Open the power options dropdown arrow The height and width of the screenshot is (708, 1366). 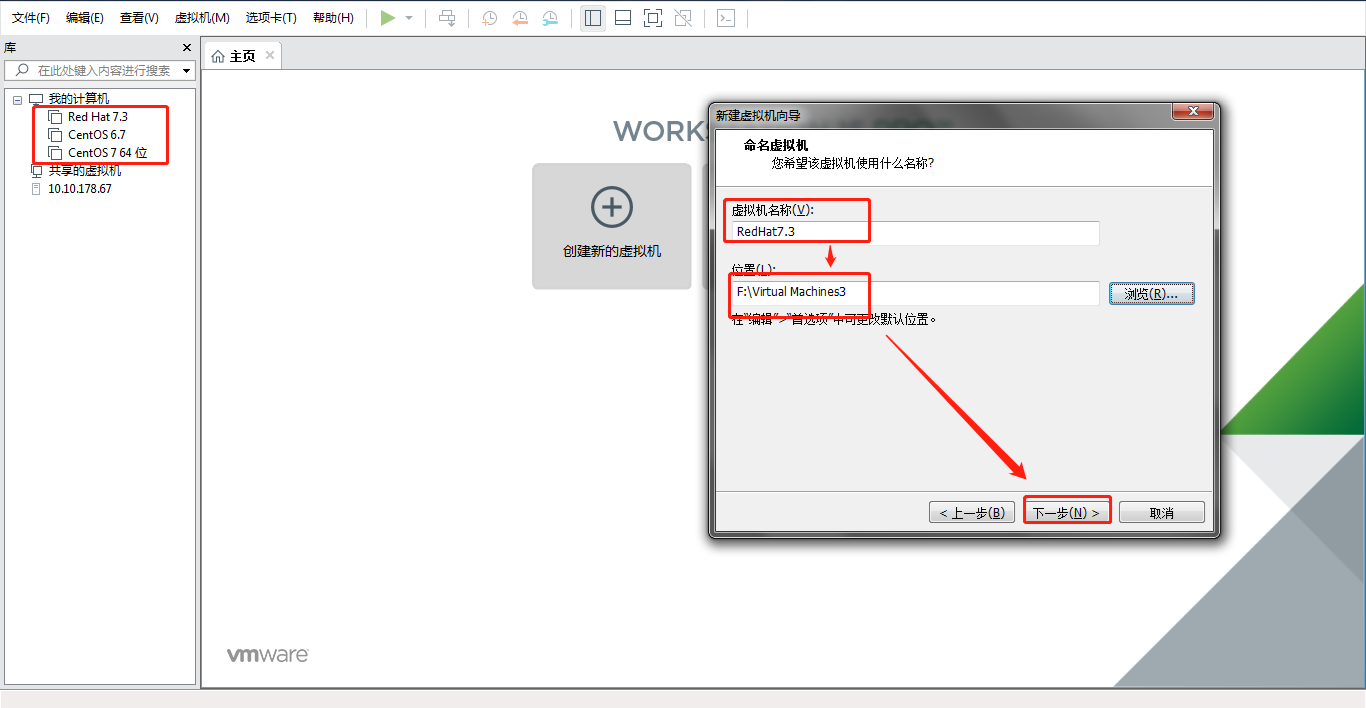409,18
